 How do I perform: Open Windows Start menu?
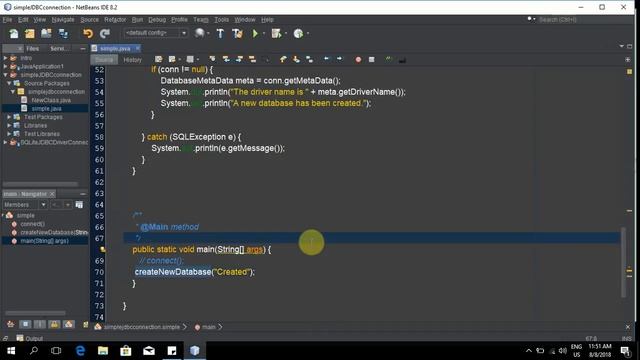[11, 351]
